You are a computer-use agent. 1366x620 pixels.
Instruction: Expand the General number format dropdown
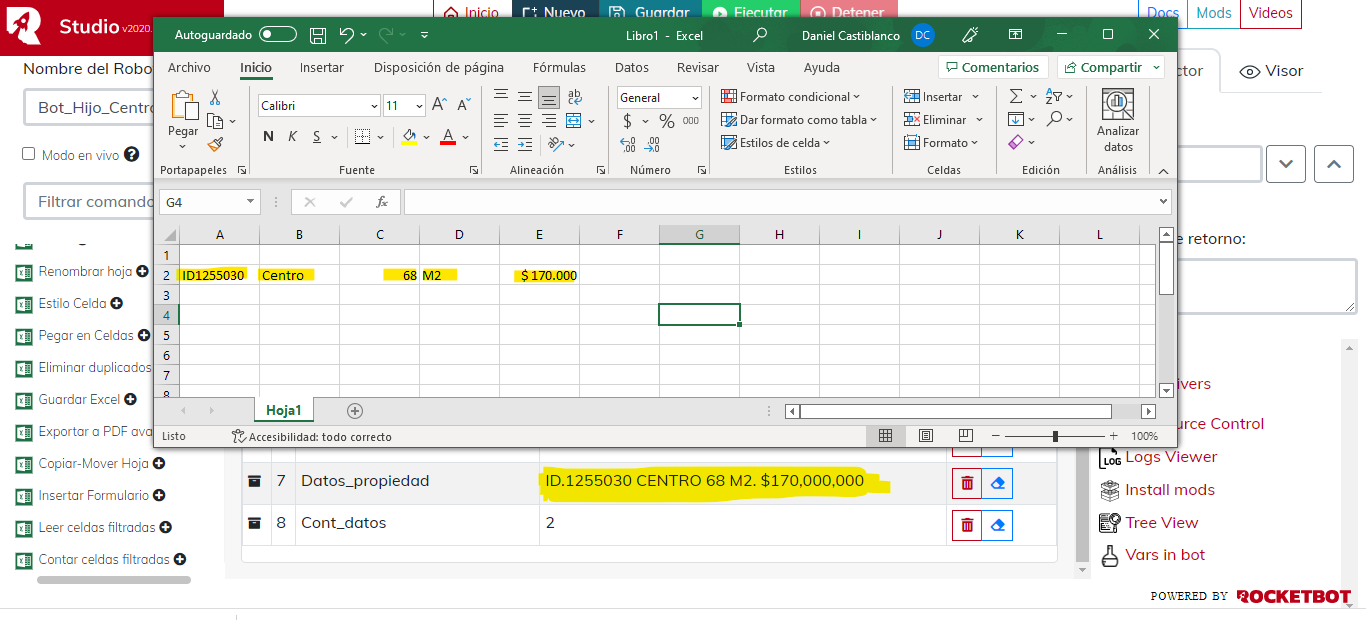tap(694, 98)
